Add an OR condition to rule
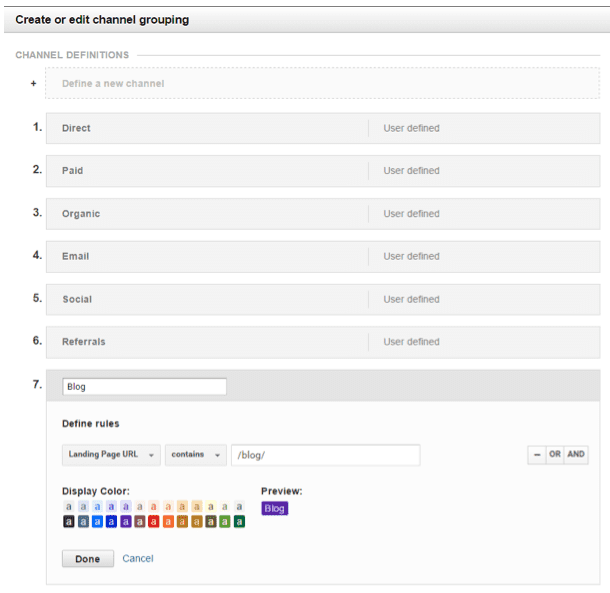 coord(555,455)
